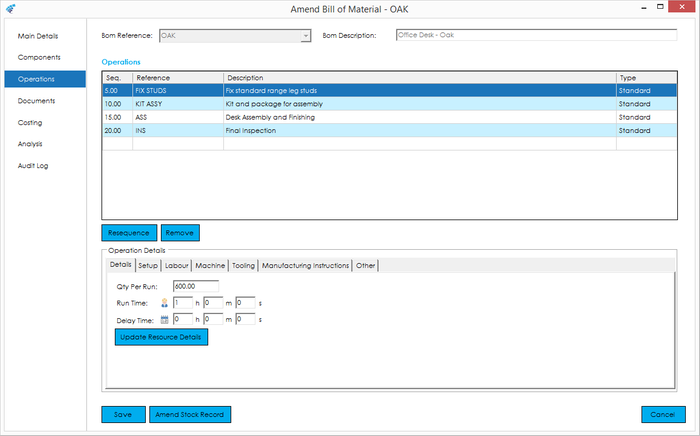This screenshot has height=436, width=700.
Task: Open Manufacturing Instructions tab
Action: pyautogui.click(x=305, y=266)
